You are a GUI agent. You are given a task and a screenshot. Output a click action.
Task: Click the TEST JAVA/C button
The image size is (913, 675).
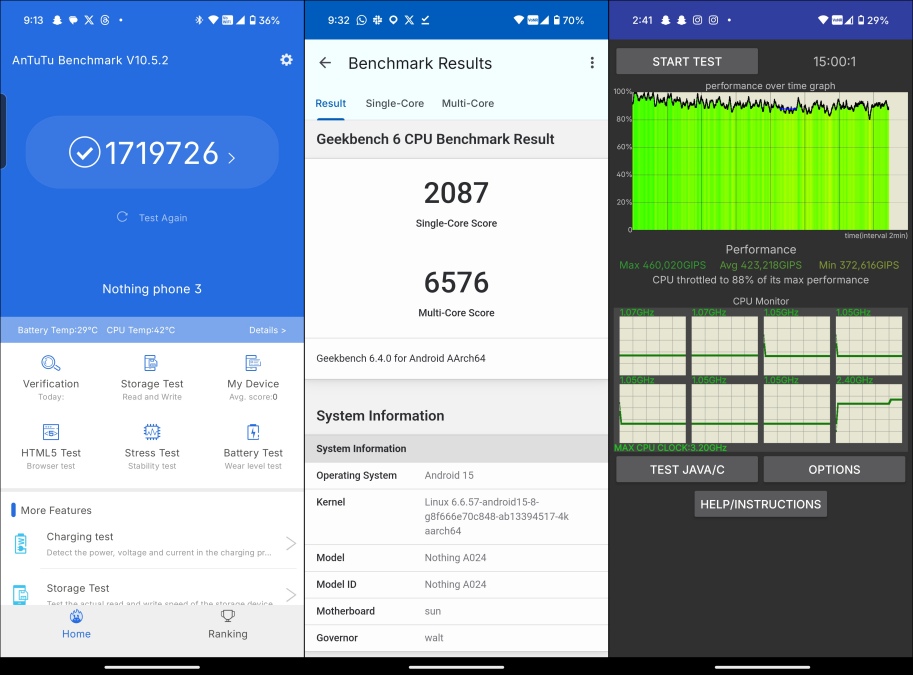(686, 469)
